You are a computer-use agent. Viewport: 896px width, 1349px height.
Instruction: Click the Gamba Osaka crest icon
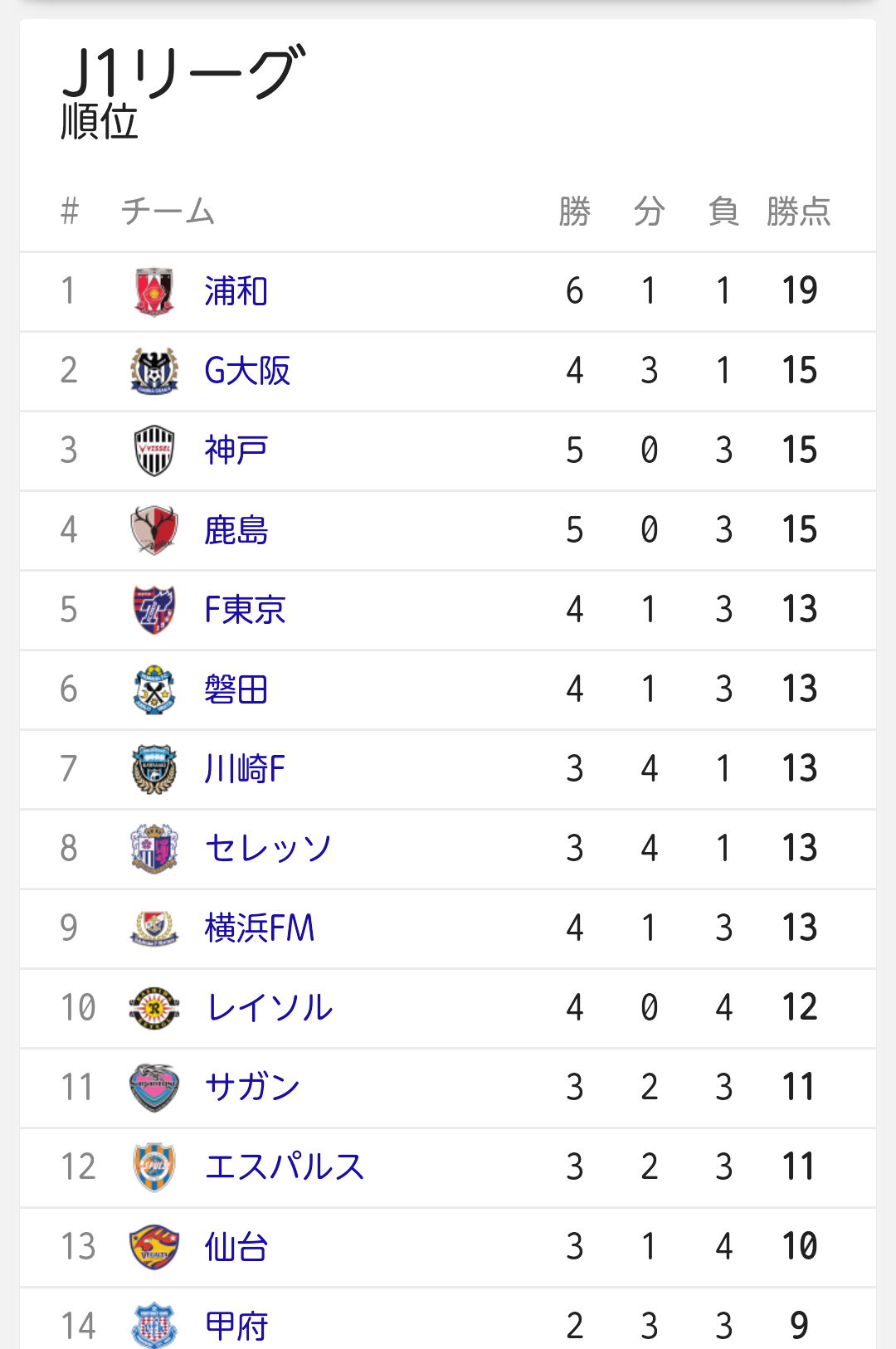(154, 371)
